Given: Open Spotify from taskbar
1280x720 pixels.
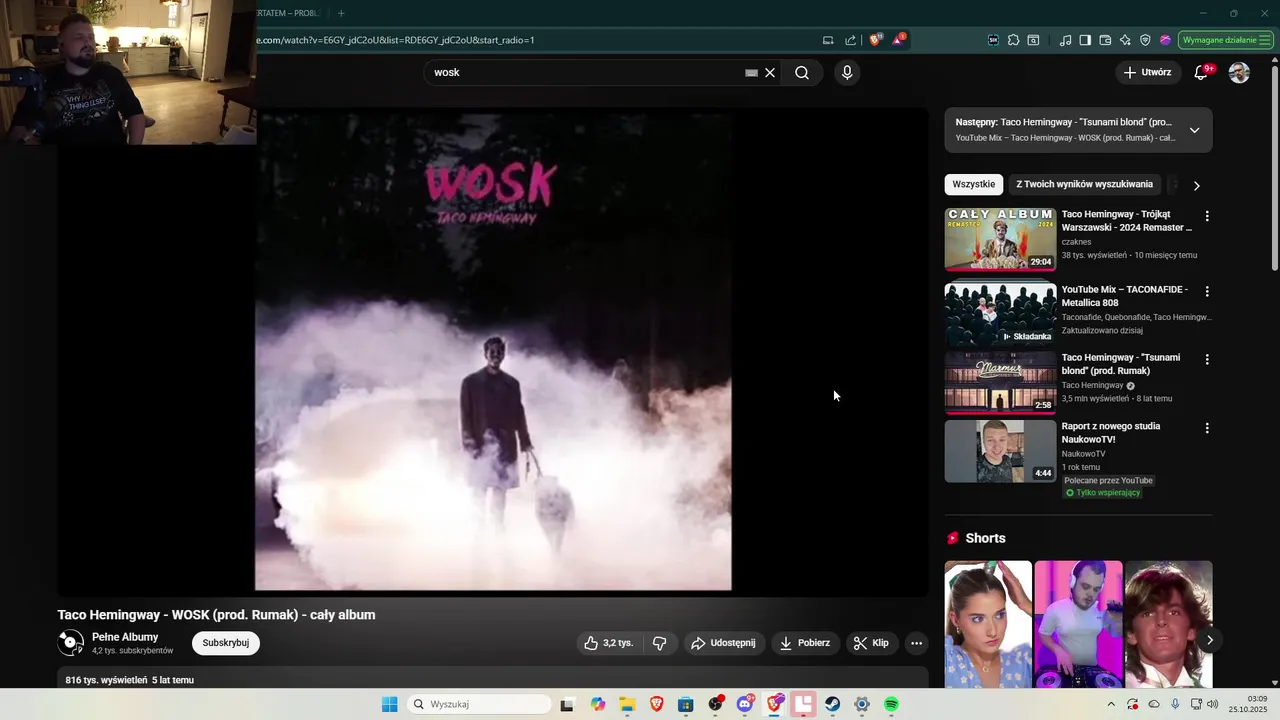Looking at the screenshot, I should [891, 704].
